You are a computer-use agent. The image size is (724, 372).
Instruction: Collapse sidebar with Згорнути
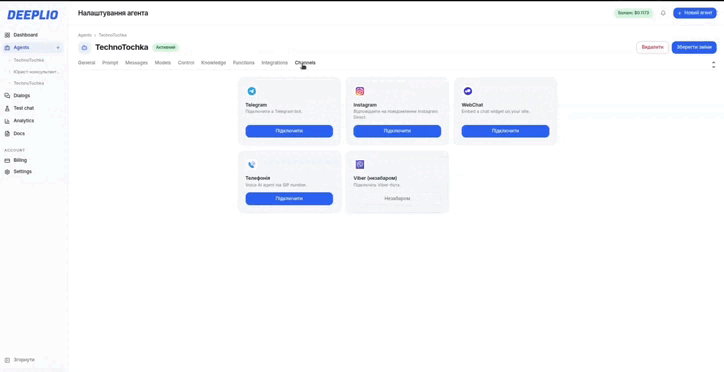[x=20, y=360]
